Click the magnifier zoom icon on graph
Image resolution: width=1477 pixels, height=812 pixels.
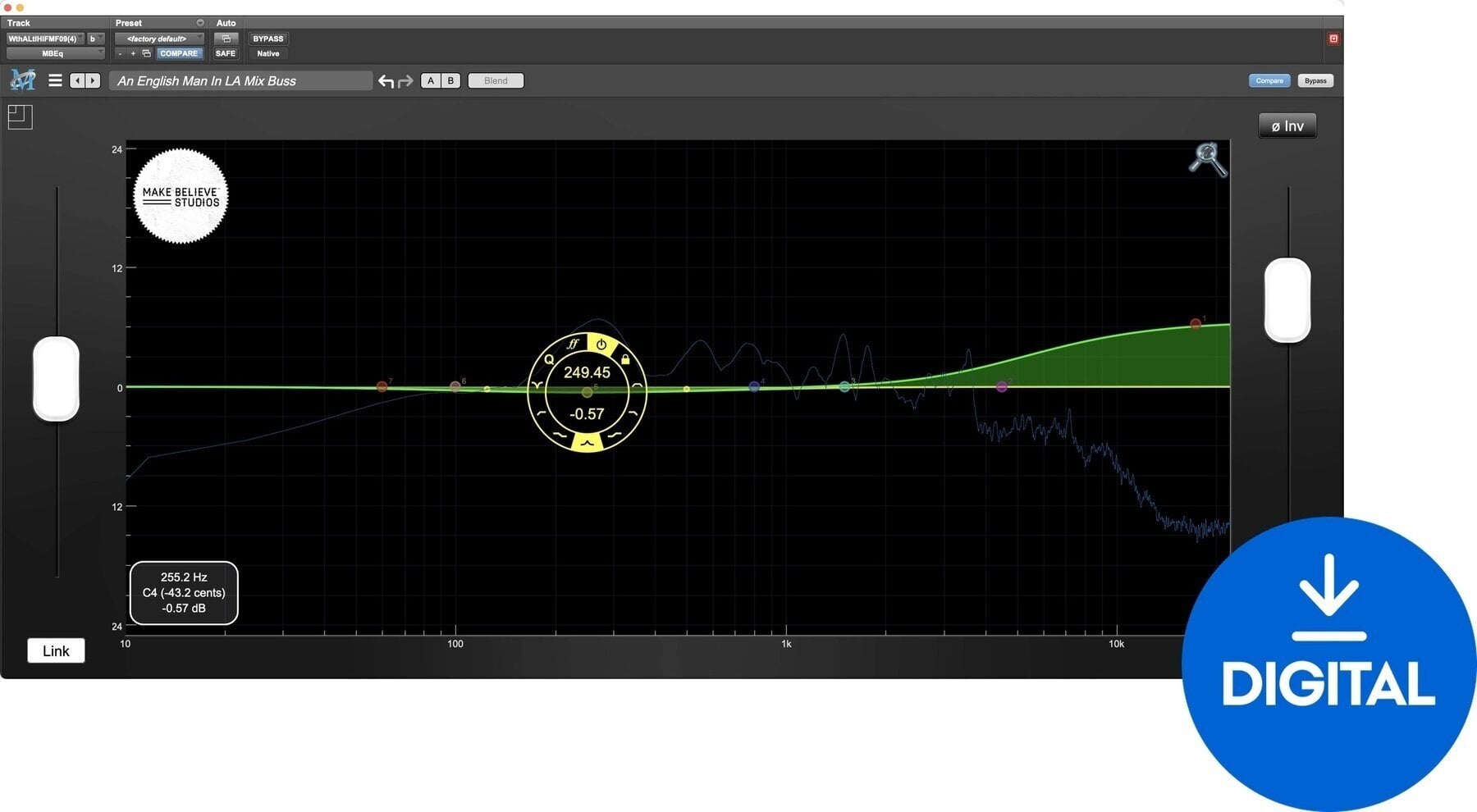click(x=1208, y=159)
